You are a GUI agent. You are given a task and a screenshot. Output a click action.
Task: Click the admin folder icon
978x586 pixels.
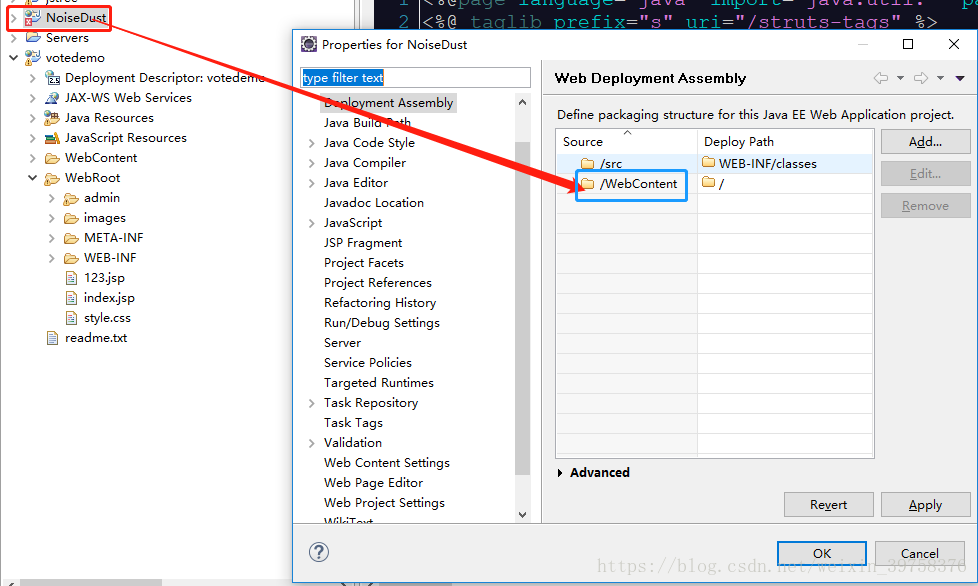[x=71, y=198]
